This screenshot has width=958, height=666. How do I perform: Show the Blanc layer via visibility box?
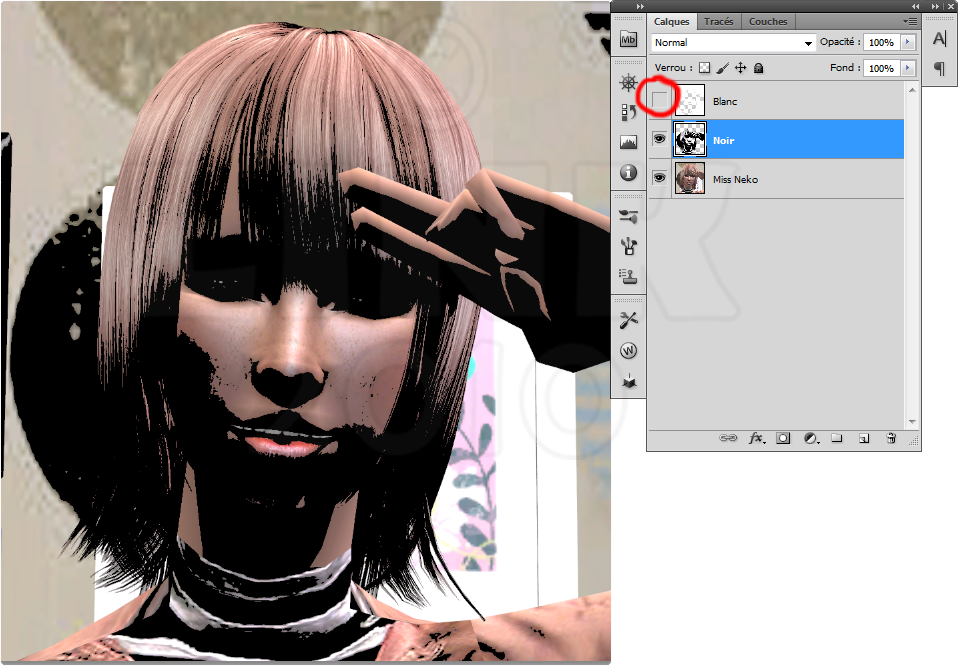(x=660, y=100)
